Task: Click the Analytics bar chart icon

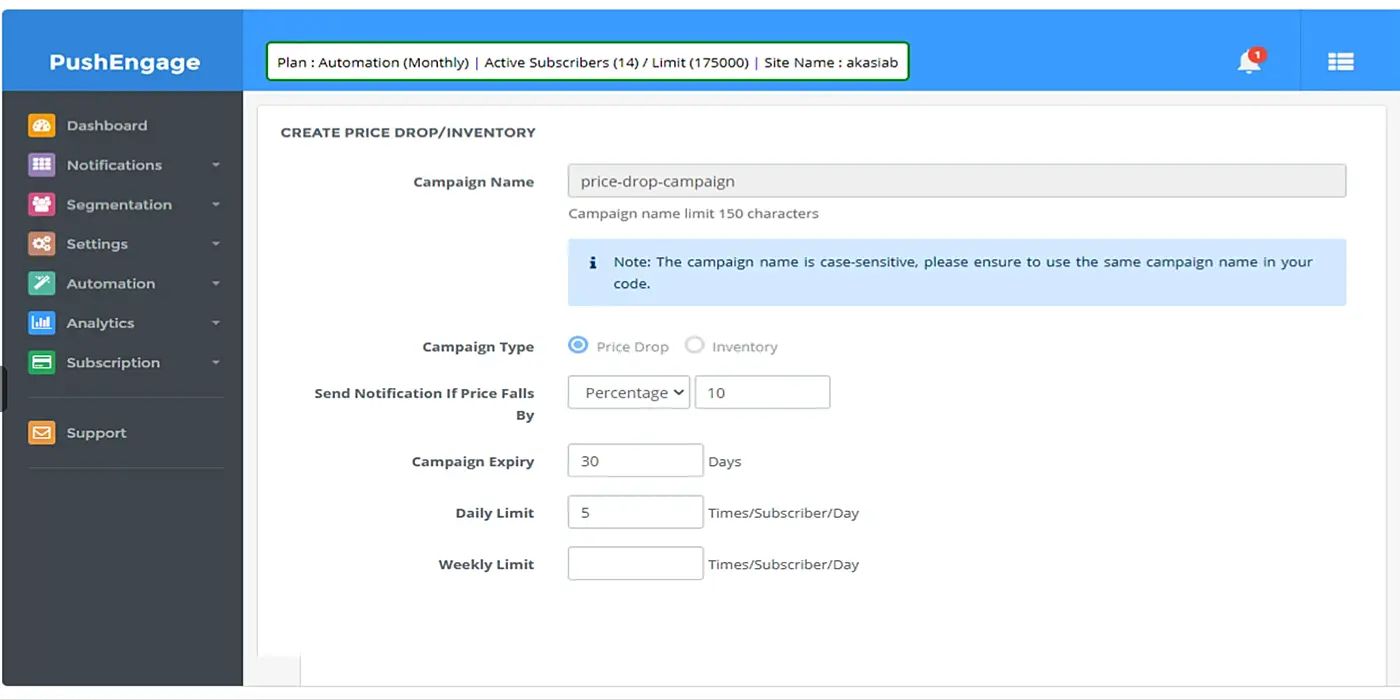Action: [41, 323]
